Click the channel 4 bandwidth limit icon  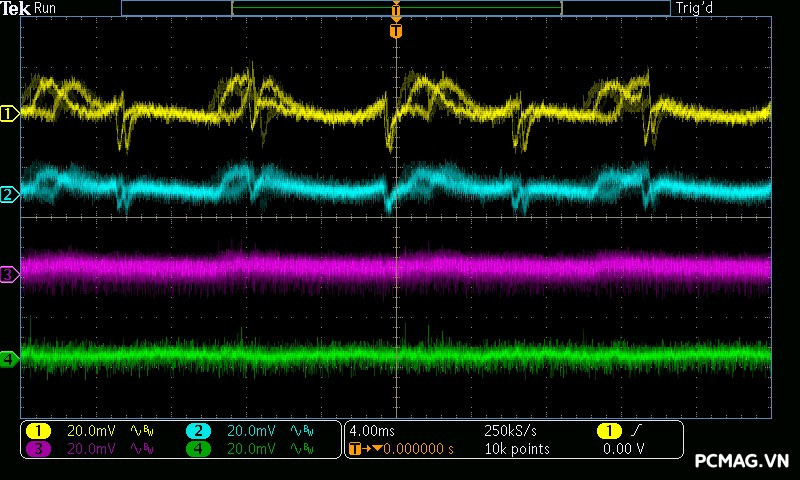pos(300,449)
